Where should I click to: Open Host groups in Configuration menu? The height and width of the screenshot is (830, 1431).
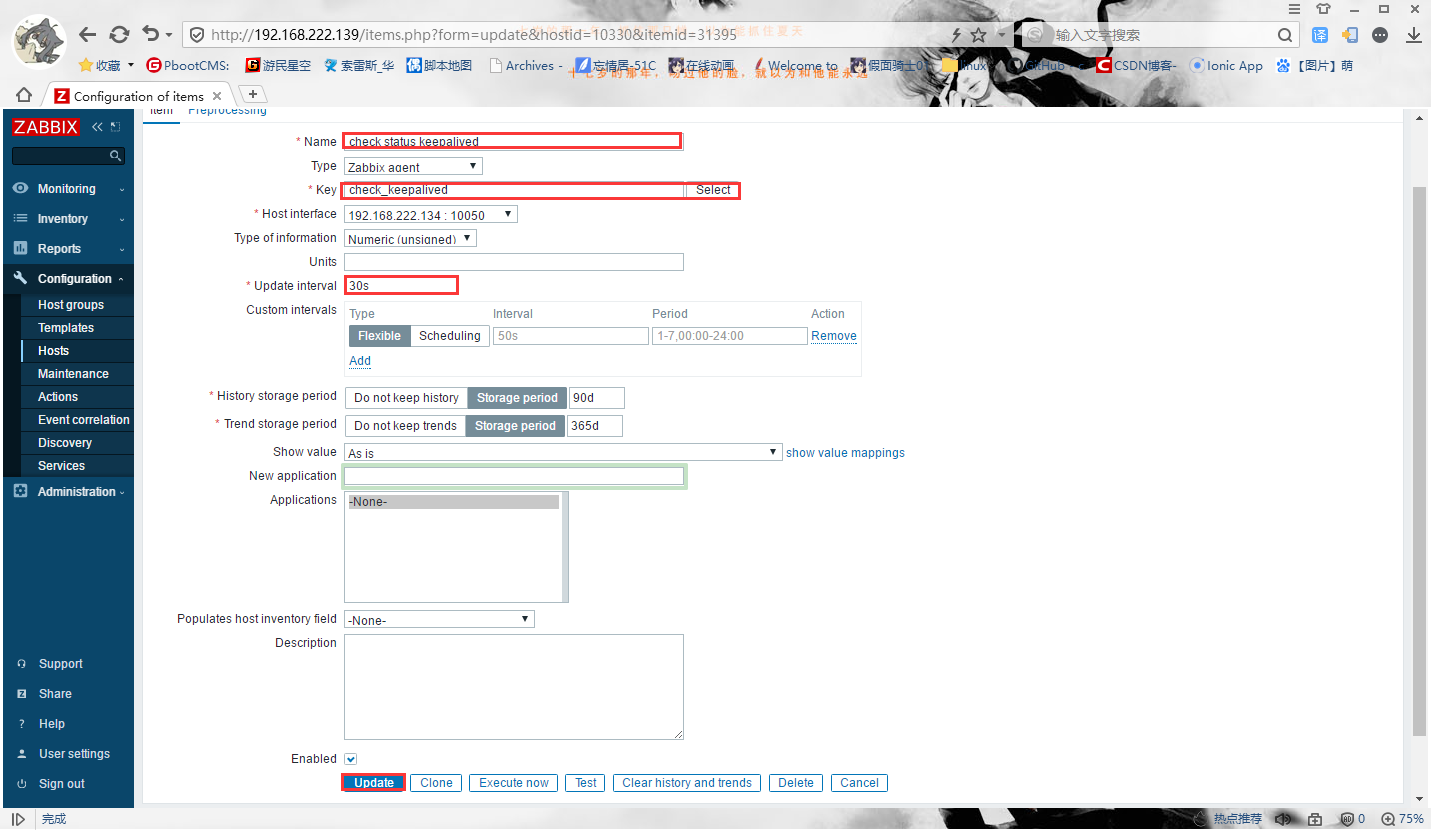pos(71,305)
